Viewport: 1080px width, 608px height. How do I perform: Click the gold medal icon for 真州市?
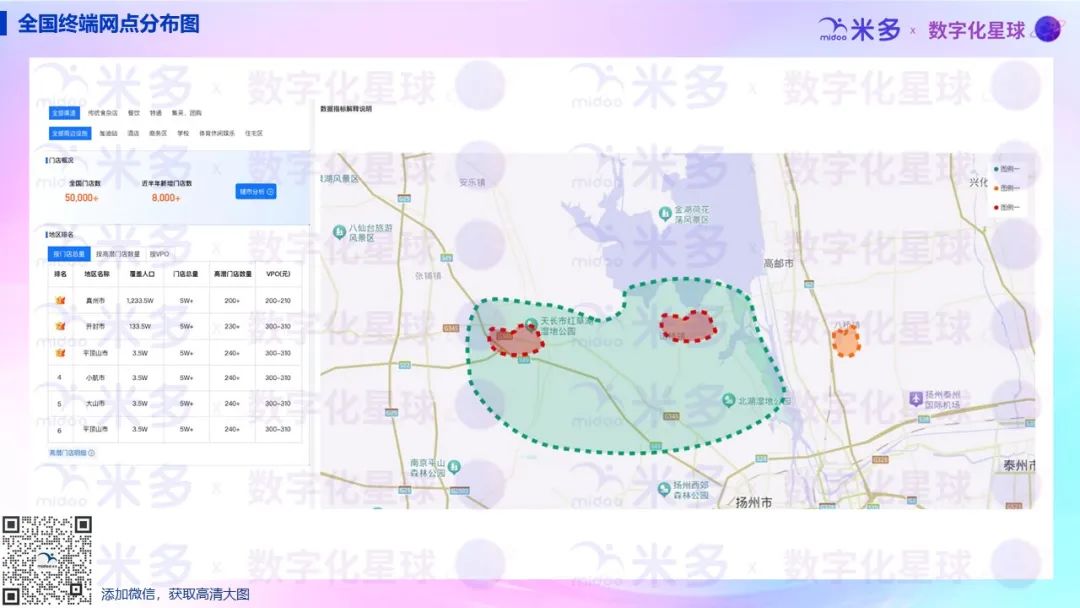(x=60, y=300)
